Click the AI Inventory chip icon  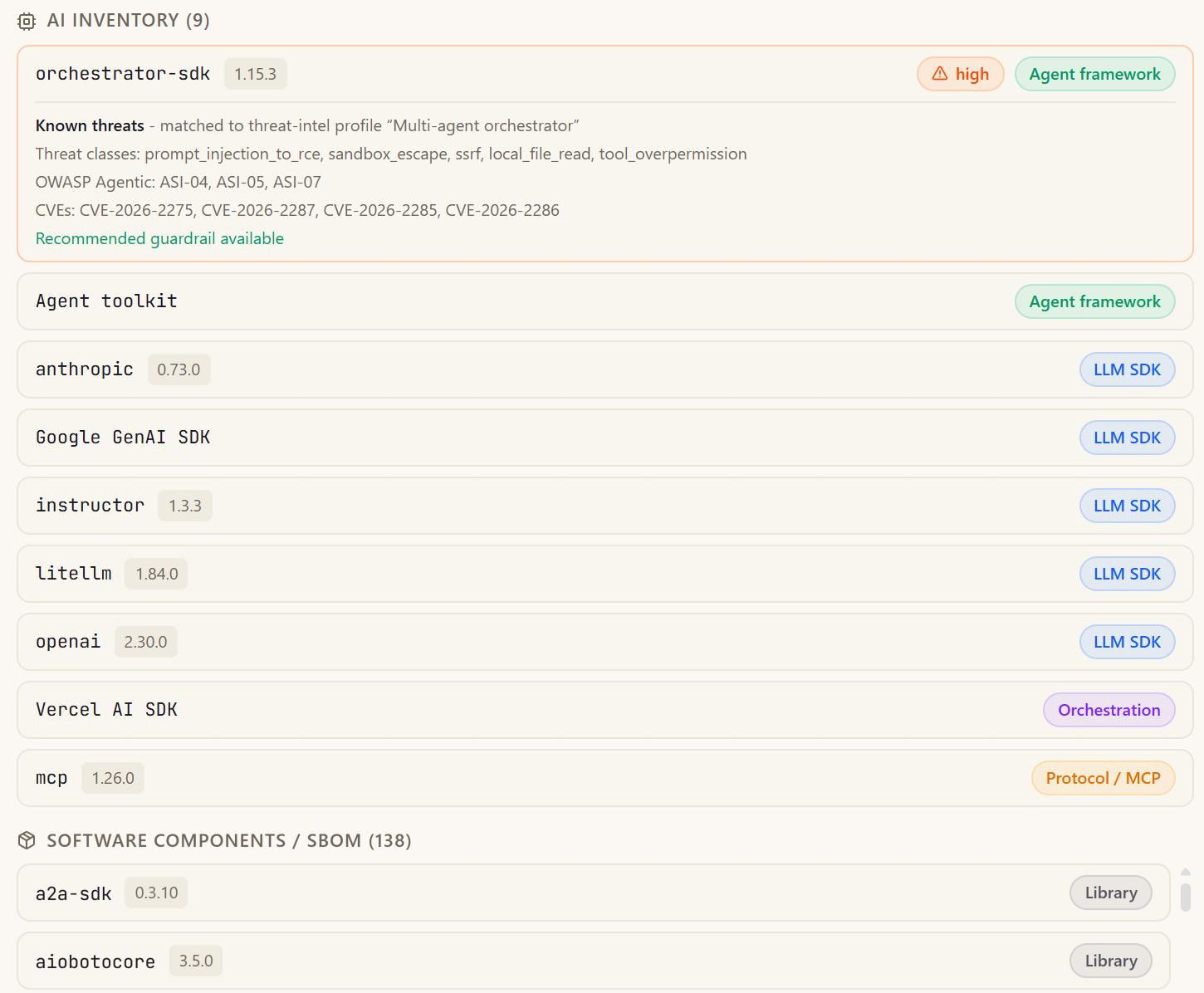(x=27, y=22)
